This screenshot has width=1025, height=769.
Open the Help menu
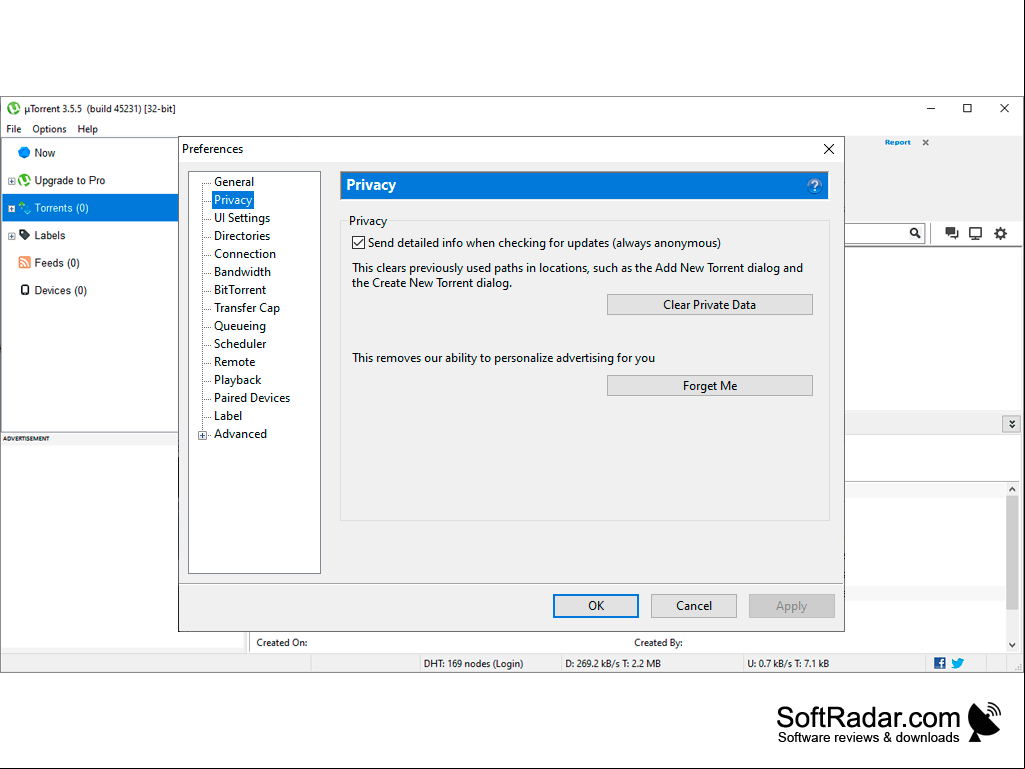click(88, 129)
